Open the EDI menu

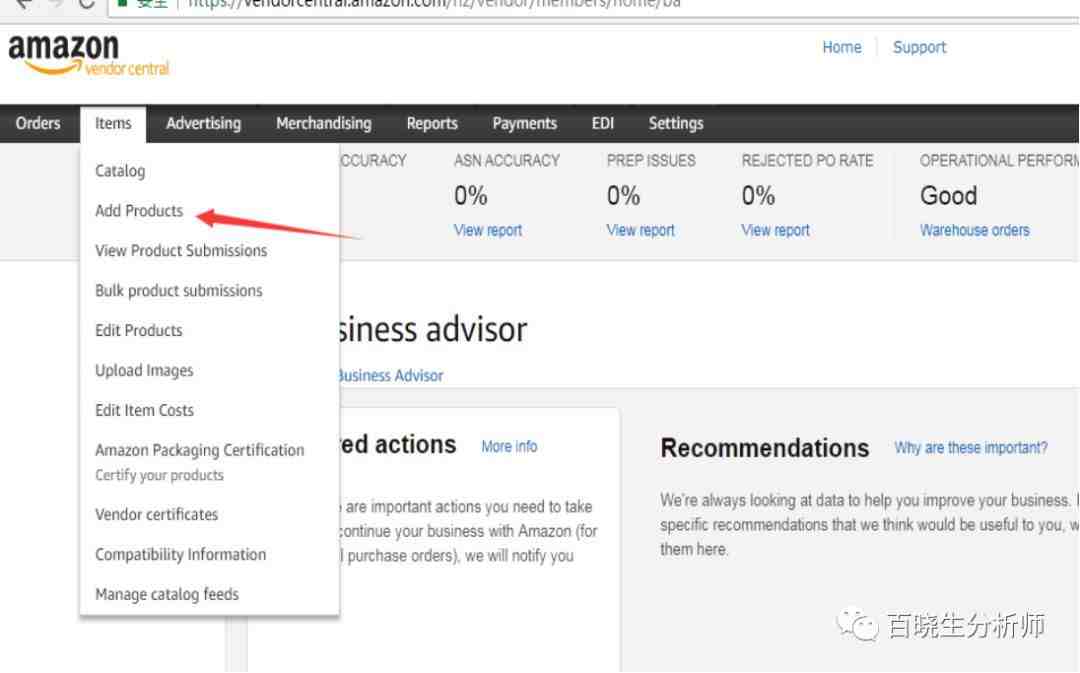pos(603,123)
